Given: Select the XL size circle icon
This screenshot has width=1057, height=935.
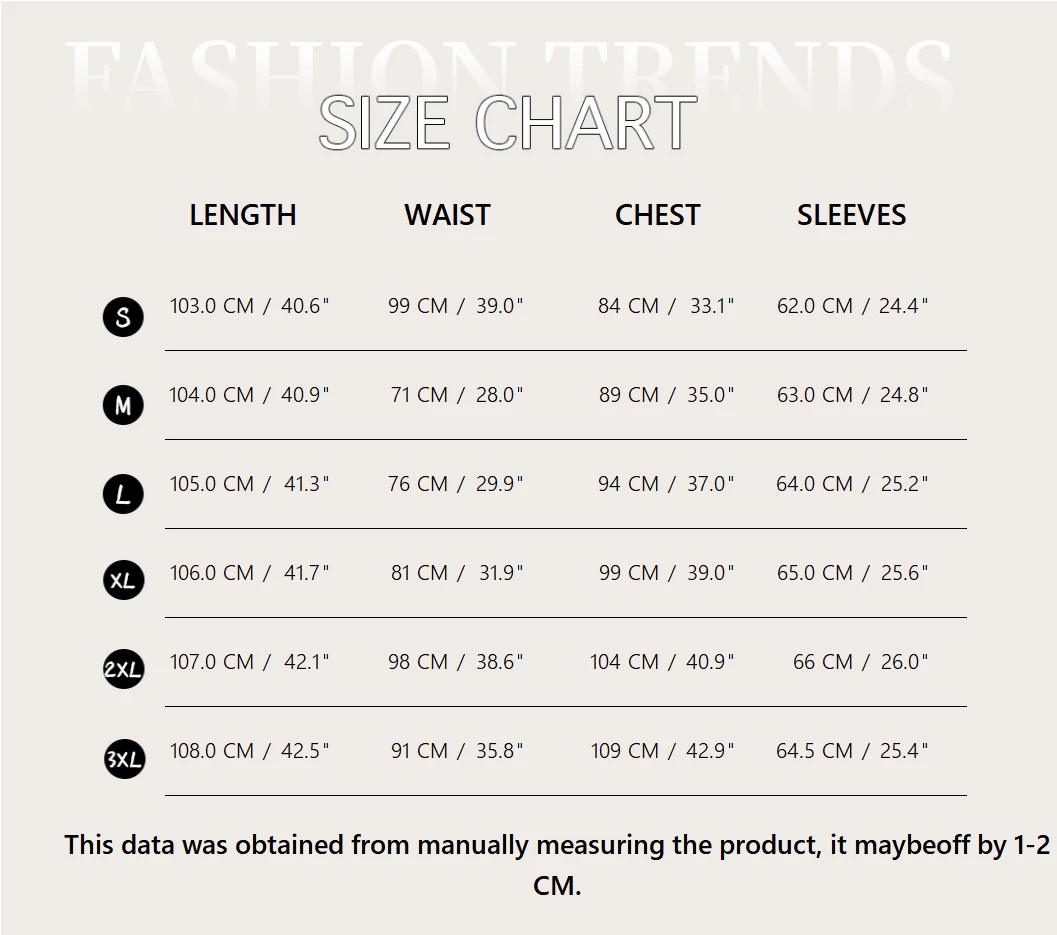Looking at the screenshot, I should tap(123, 581).
